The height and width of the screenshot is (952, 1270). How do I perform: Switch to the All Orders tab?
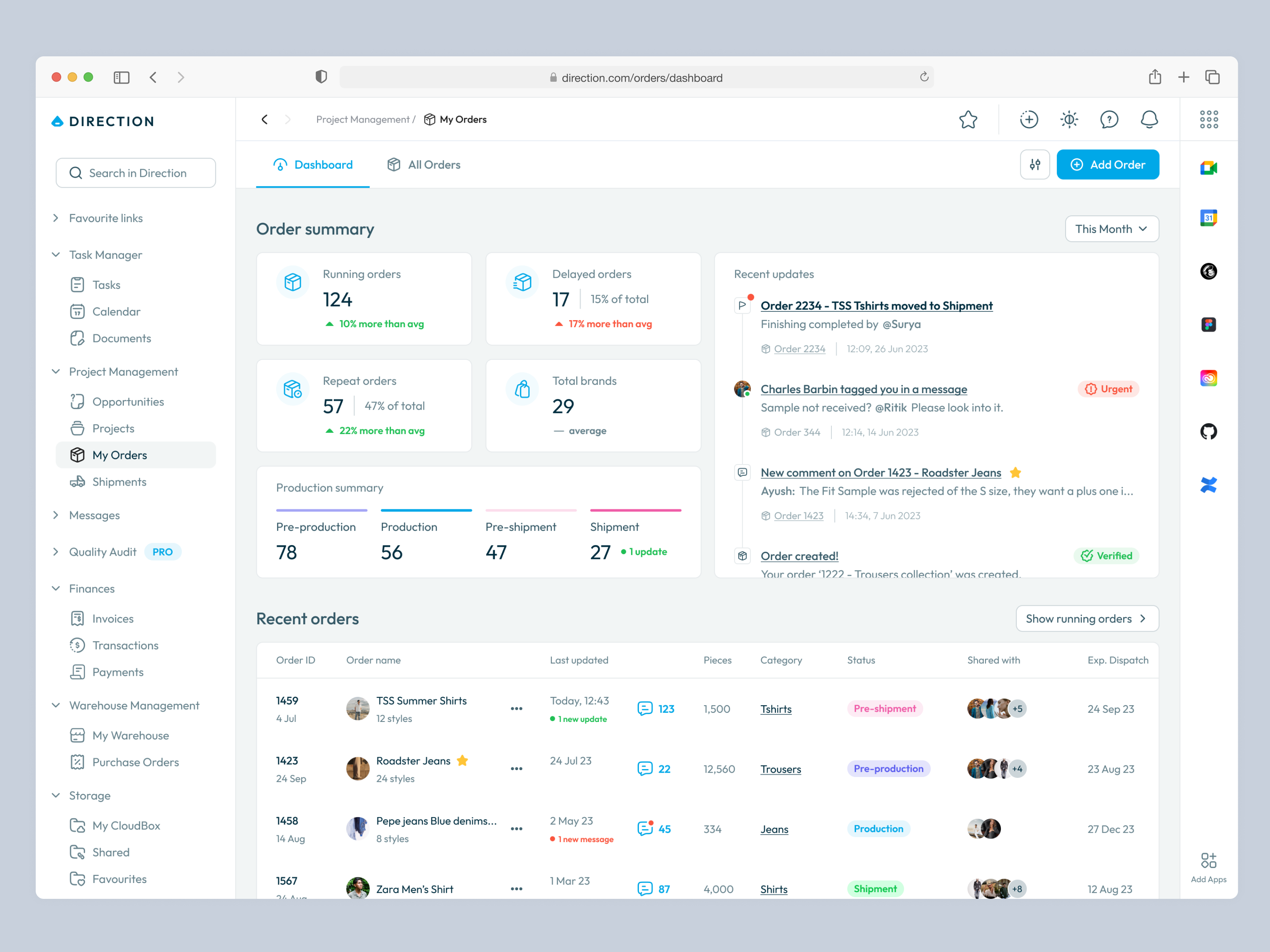point(424,165)
